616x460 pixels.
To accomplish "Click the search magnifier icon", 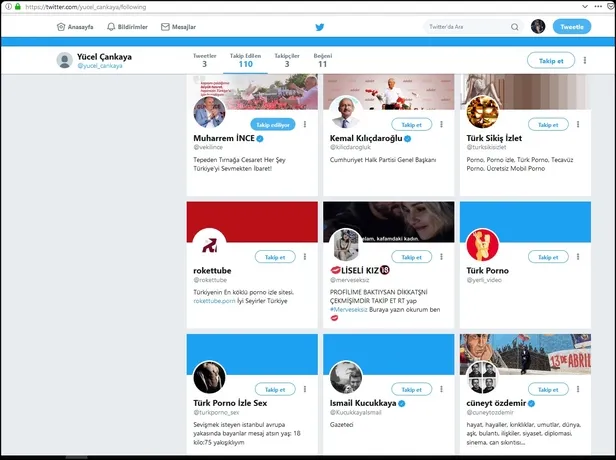I will tap(515, 27).
